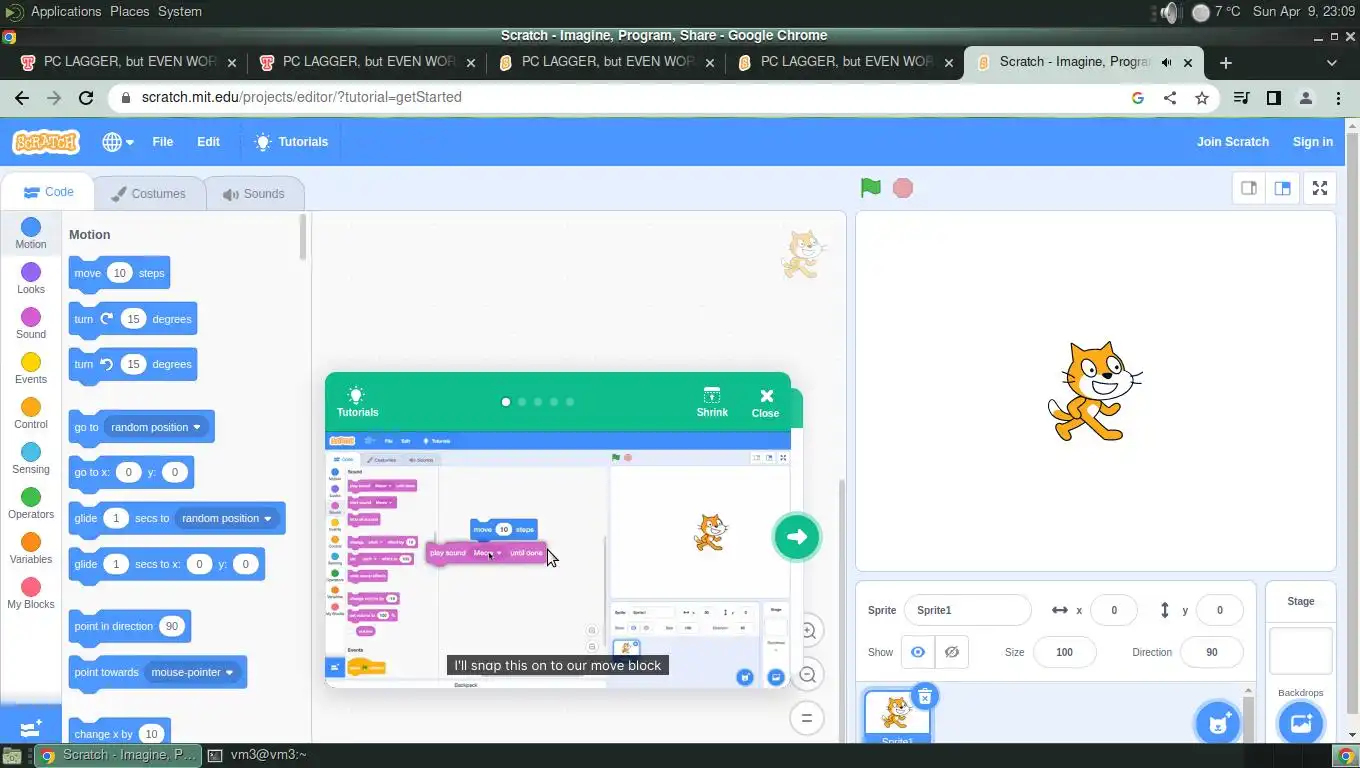
Task: Zoom out on the code workspace
Action: 807,675
